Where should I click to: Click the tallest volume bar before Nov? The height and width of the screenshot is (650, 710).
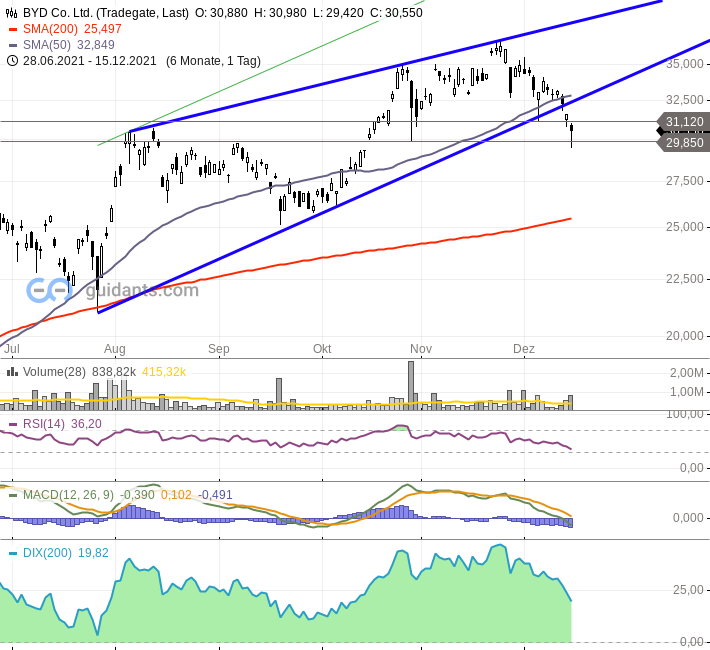point(411,385)
